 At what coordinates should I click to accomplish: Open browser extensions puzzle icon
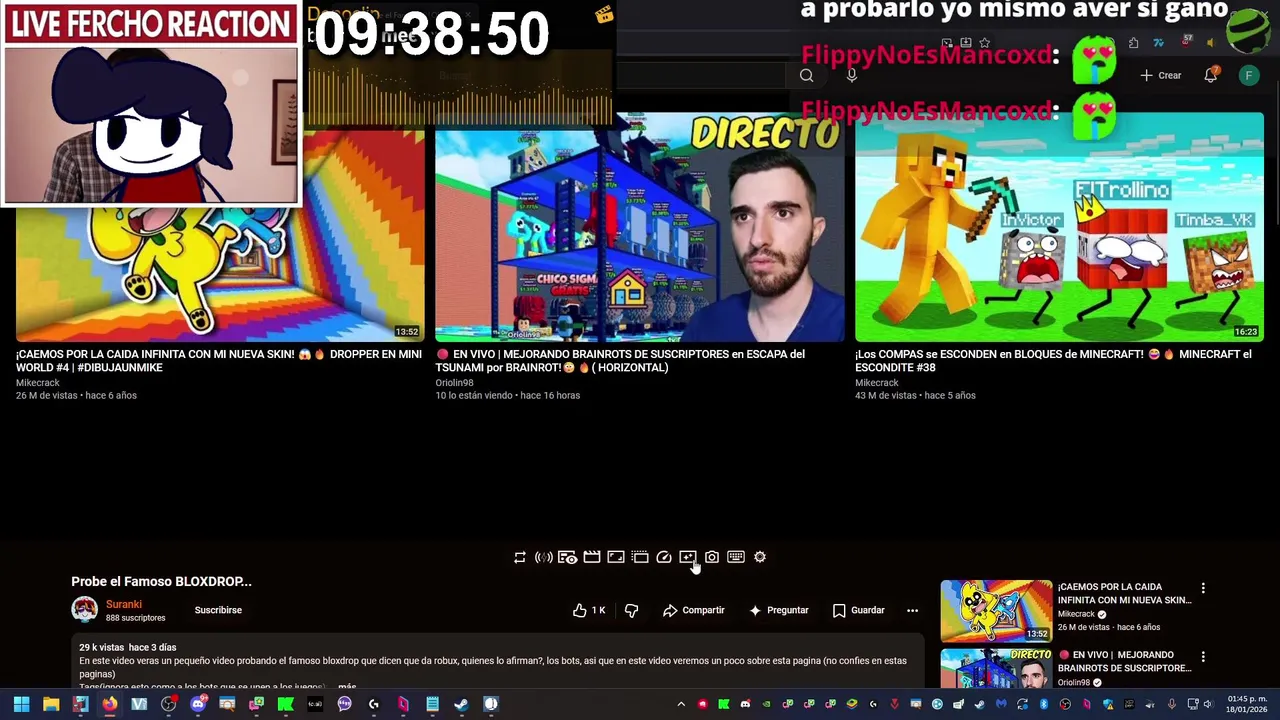(x=1133, y=43)
